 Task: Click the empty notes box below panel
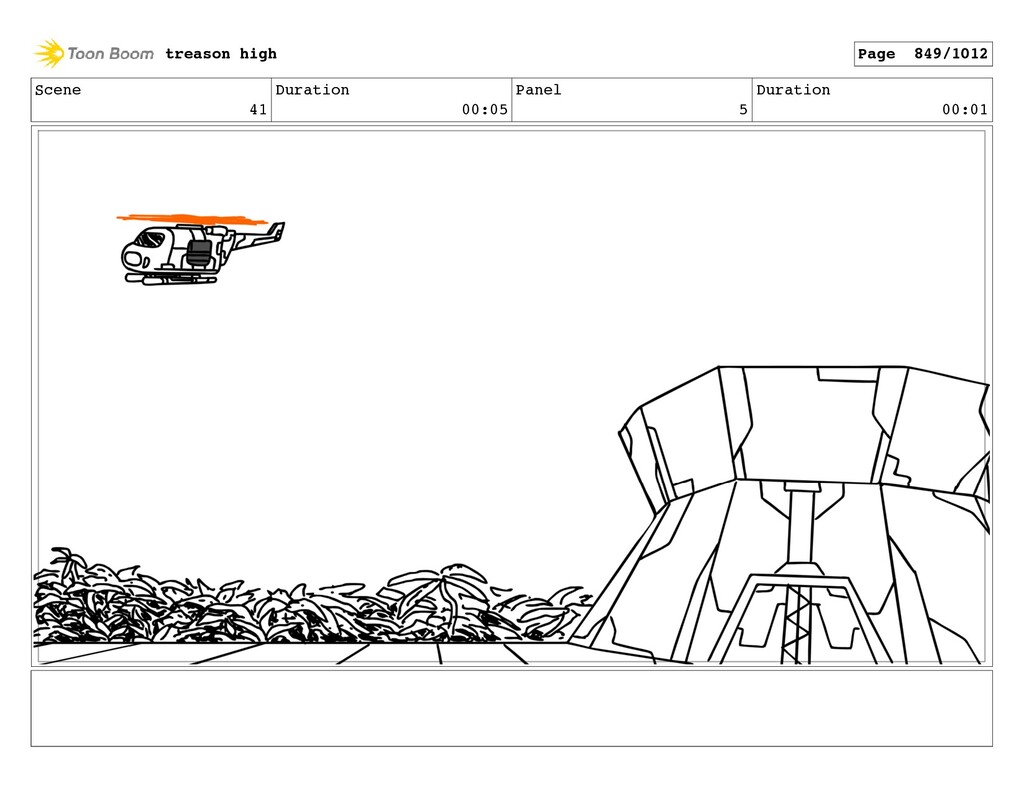511,708
